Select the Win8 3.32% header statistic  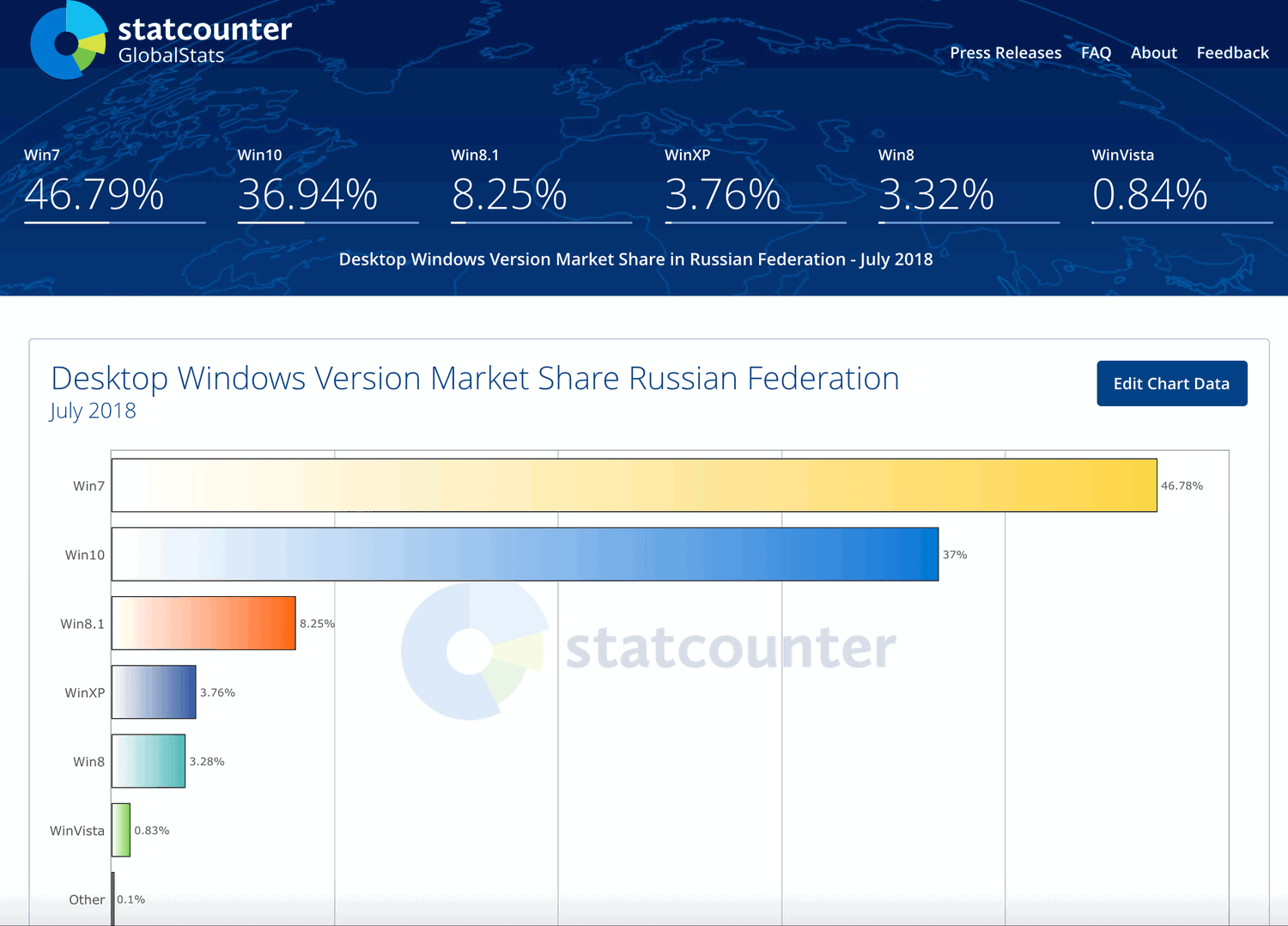pos(969,185)
